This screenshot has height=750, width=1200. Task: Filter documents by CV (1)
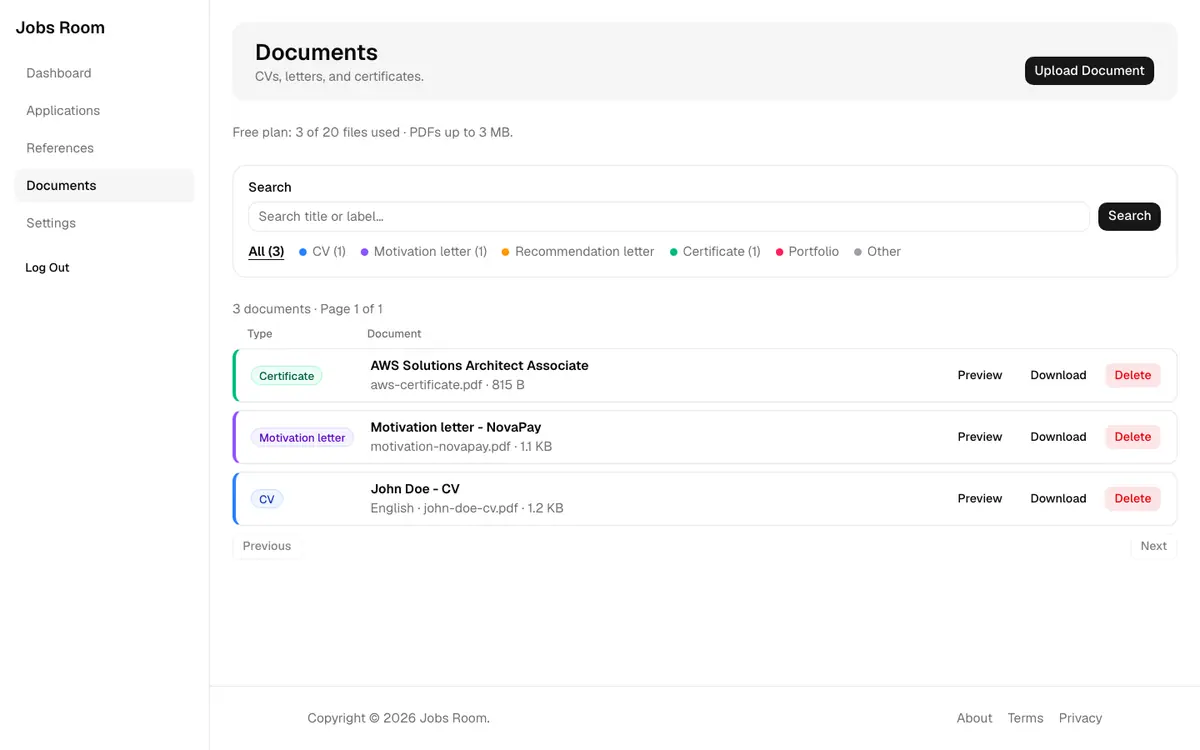point(322,252)
